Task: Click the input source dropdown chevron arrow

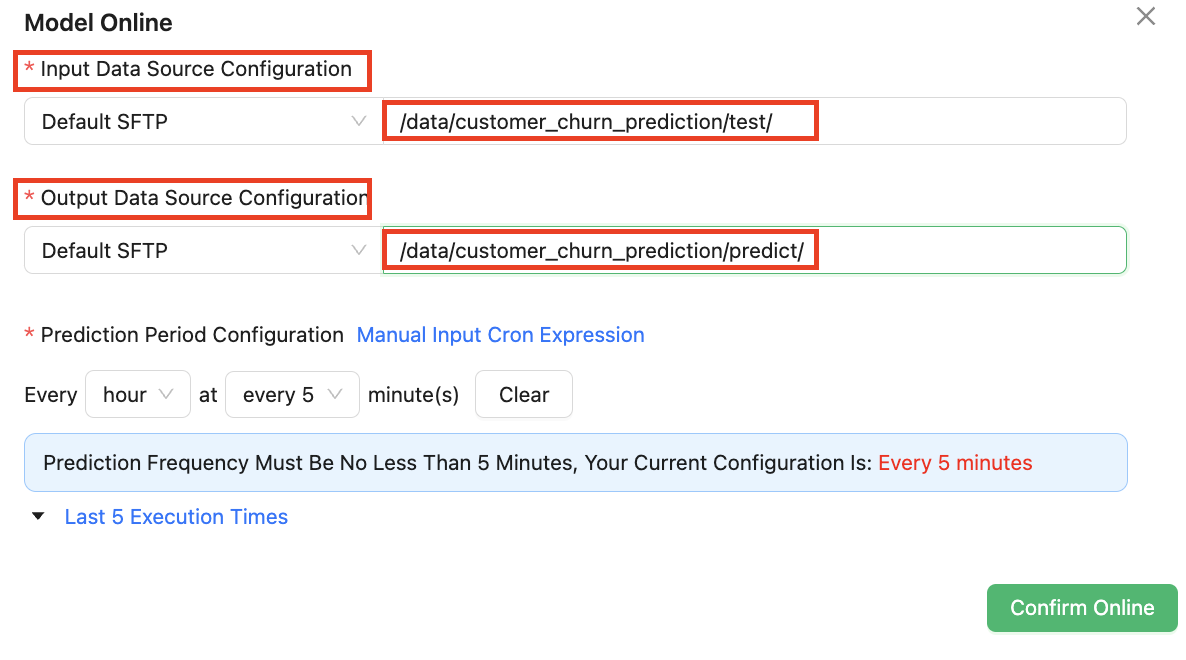Action: coord(359,121)
